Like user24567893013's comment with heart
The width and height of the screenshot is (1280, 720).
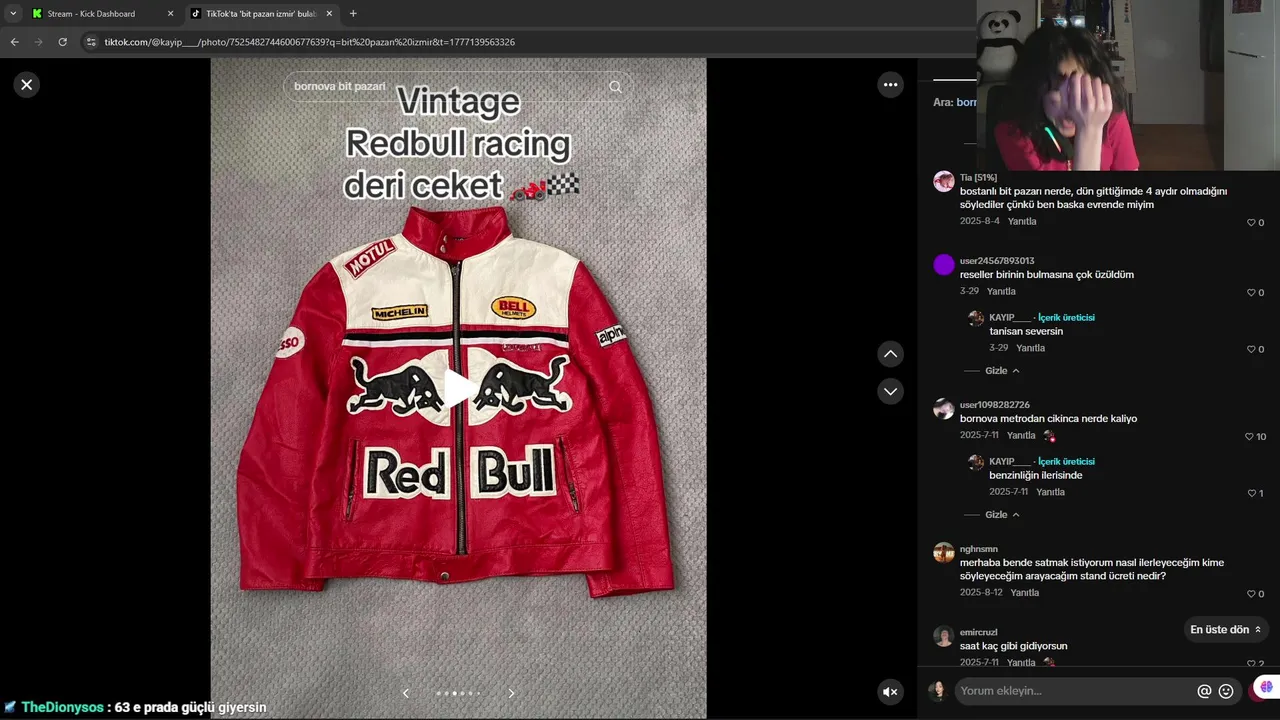(1251, 293)
